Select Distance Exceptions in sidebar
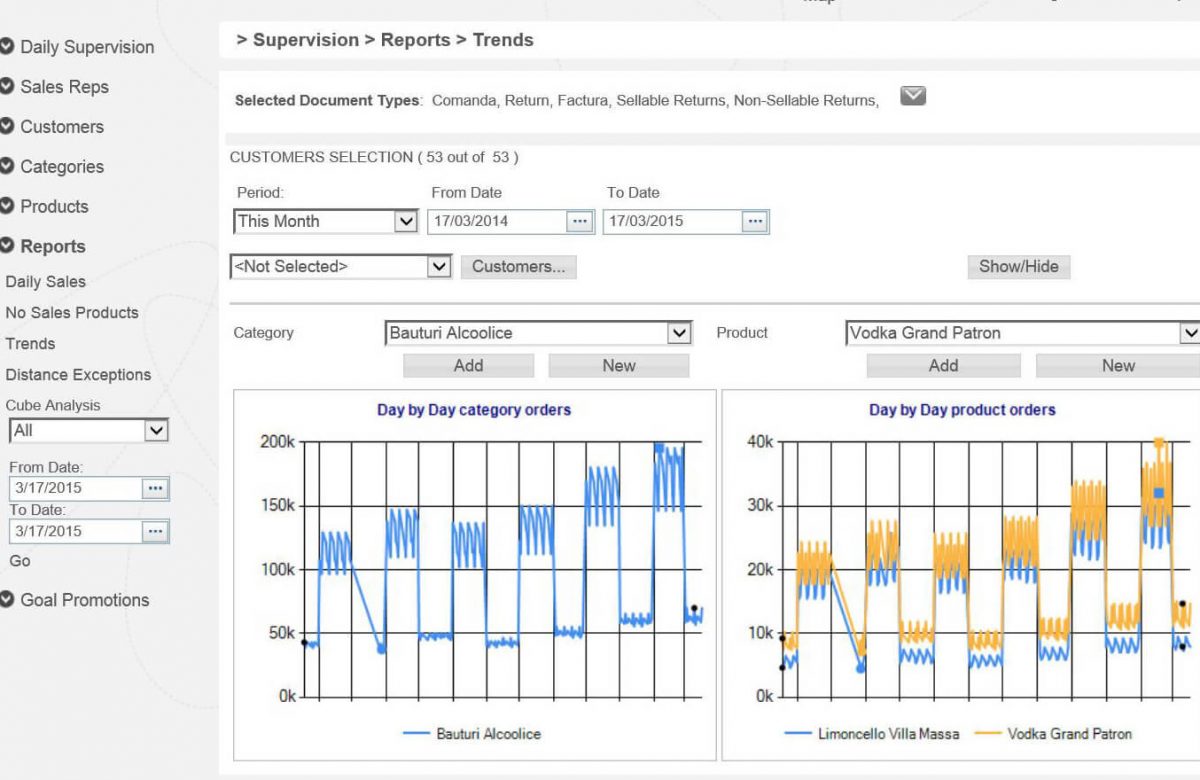The height and width of the screenshot is (780, 1200). coord(78,375)
